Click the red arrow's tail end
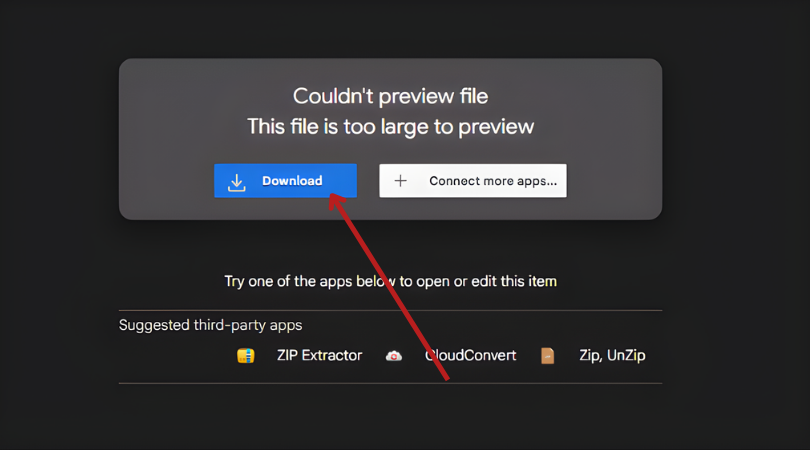Viewport: 810px width, 450px height. click(447, 378)
